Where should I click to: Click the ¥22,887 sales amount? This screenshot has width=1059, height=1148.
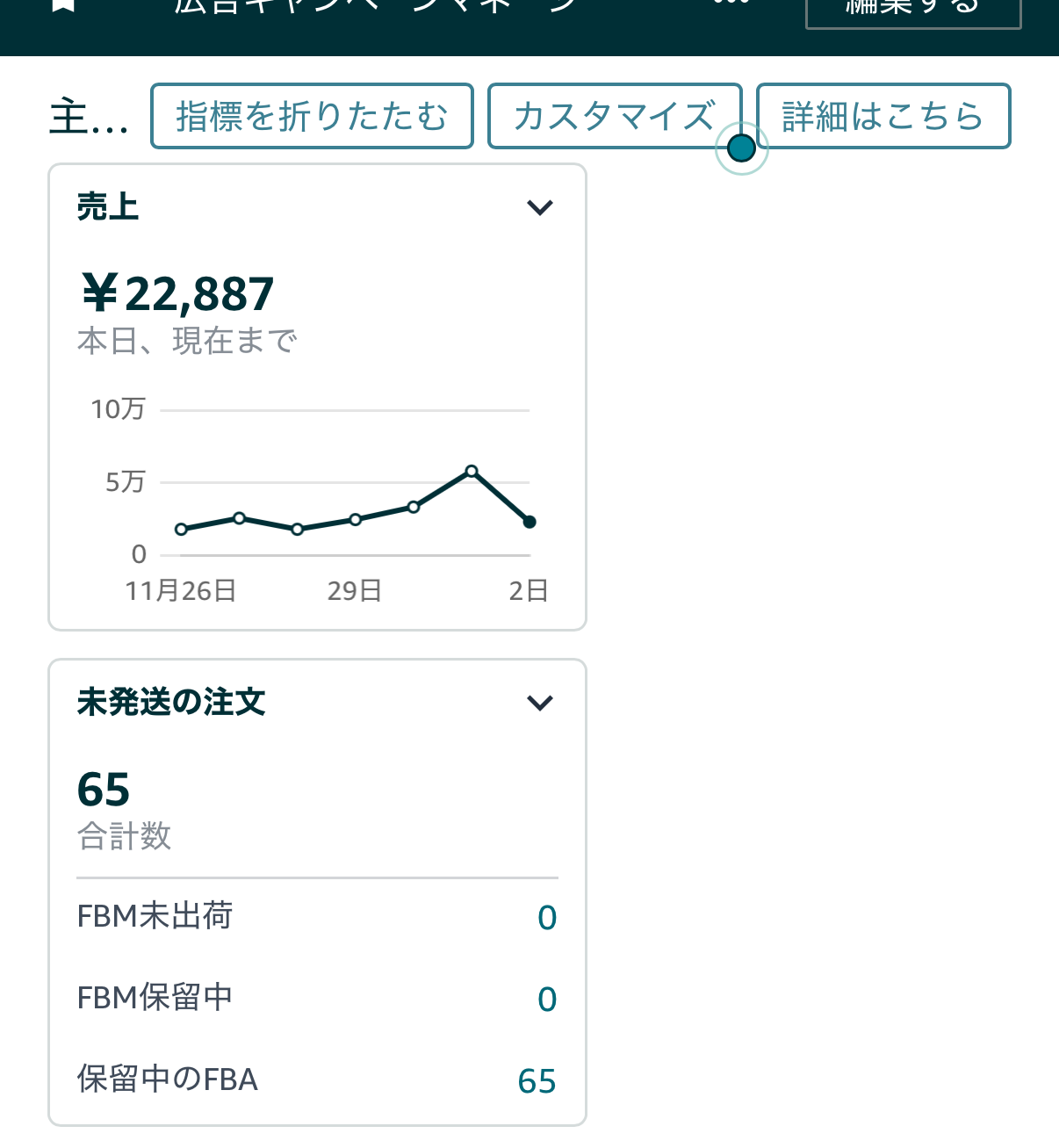click(177, 294)
